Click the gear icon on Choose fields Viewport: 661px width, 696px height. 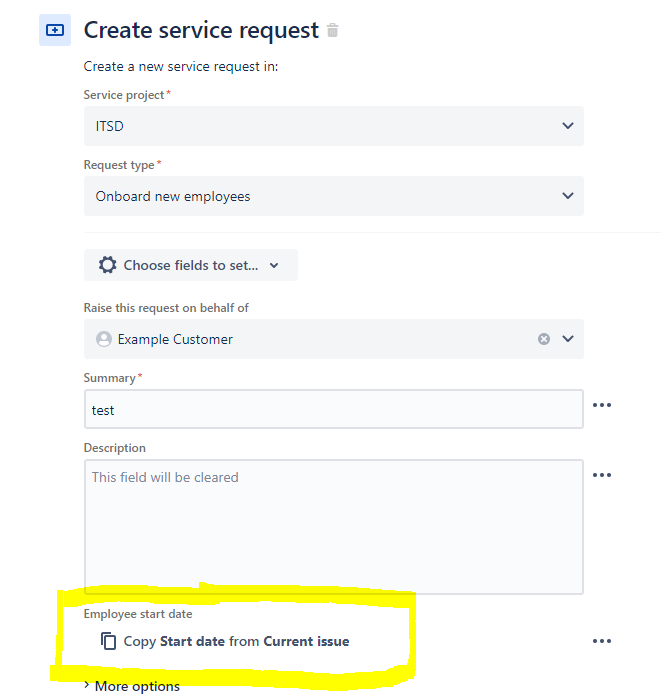(107, 265)
